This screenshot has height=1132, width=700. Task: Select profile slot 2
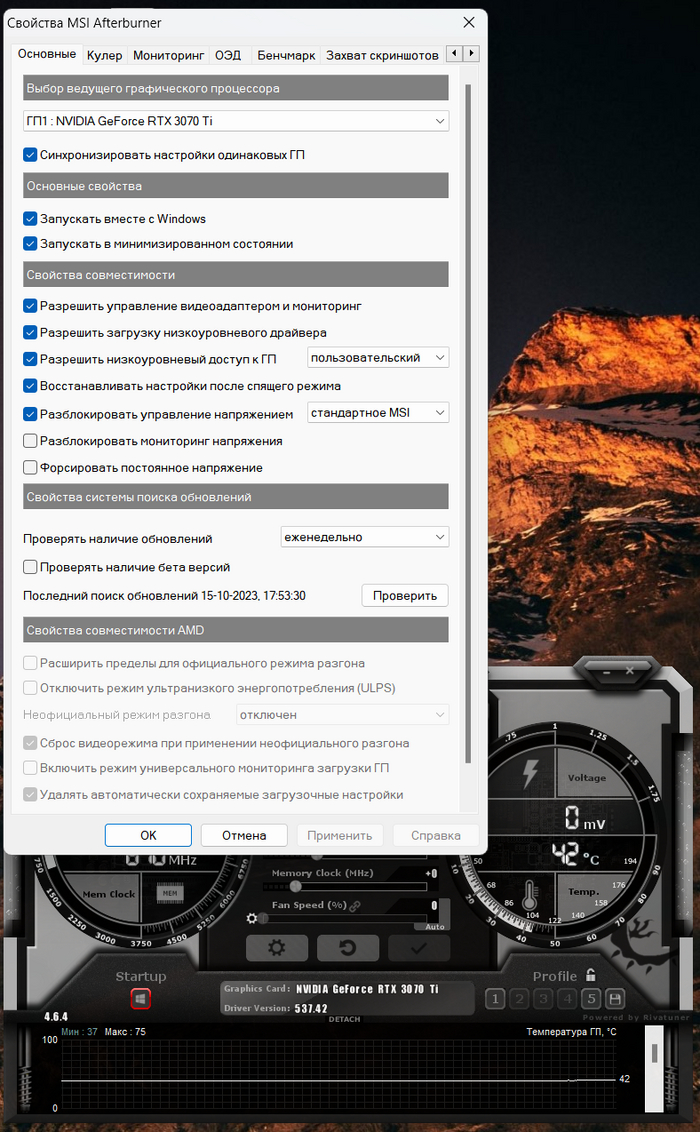[x=519, y=999]
